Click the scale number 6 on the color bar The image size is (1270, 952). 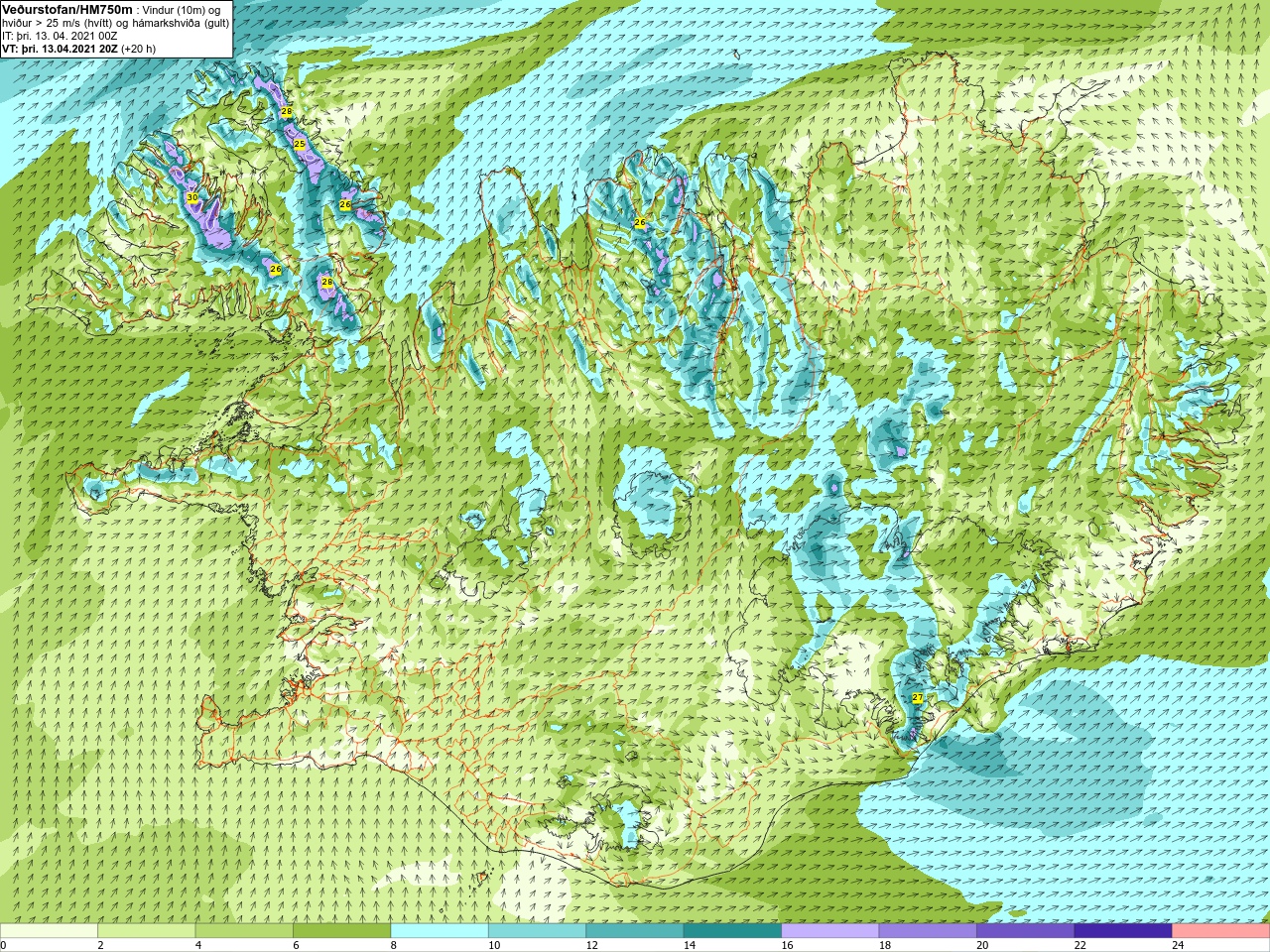pyautogui.click(x=296, y=945)
